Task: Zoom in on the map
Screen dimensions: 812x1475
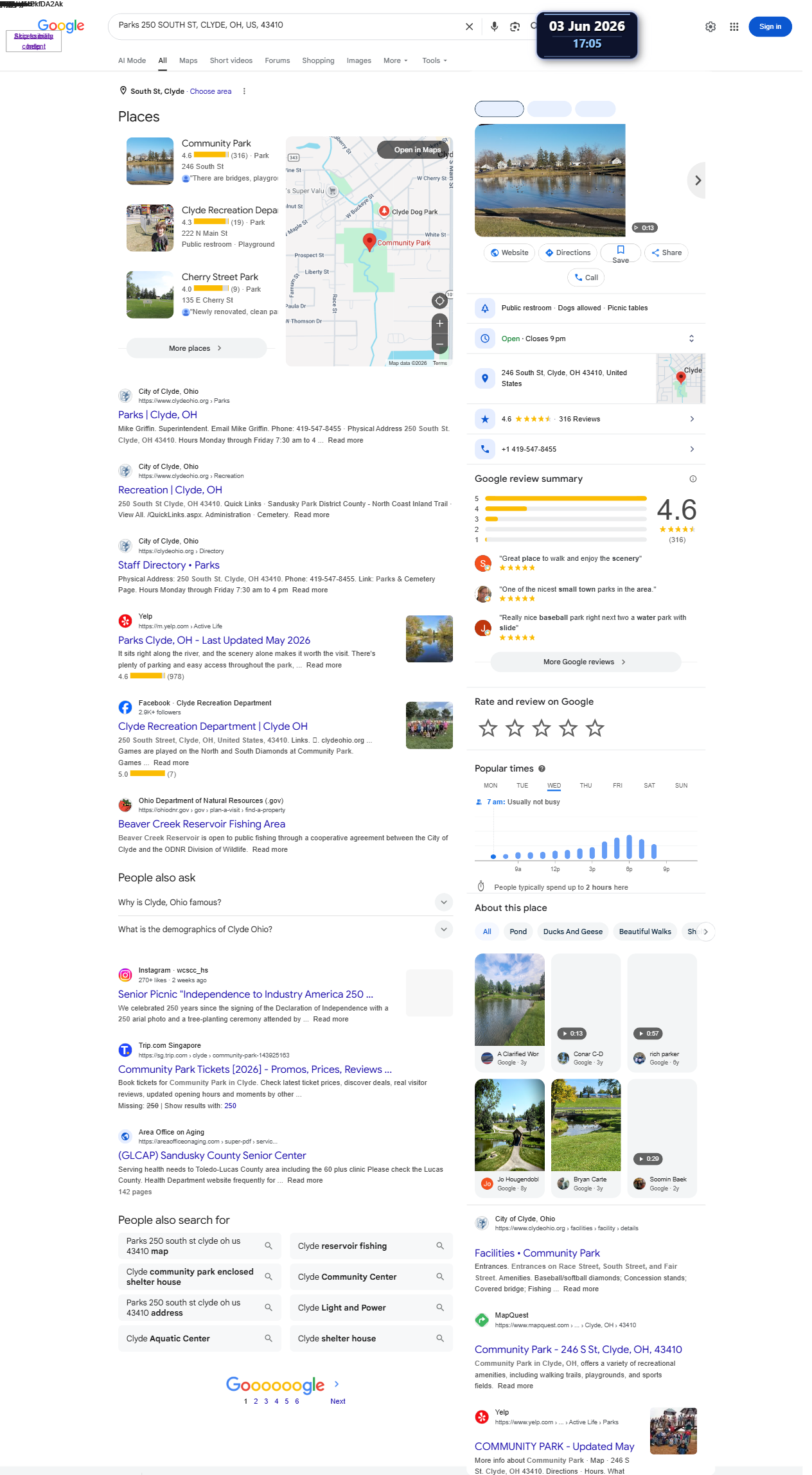Action: click(439, 323)
